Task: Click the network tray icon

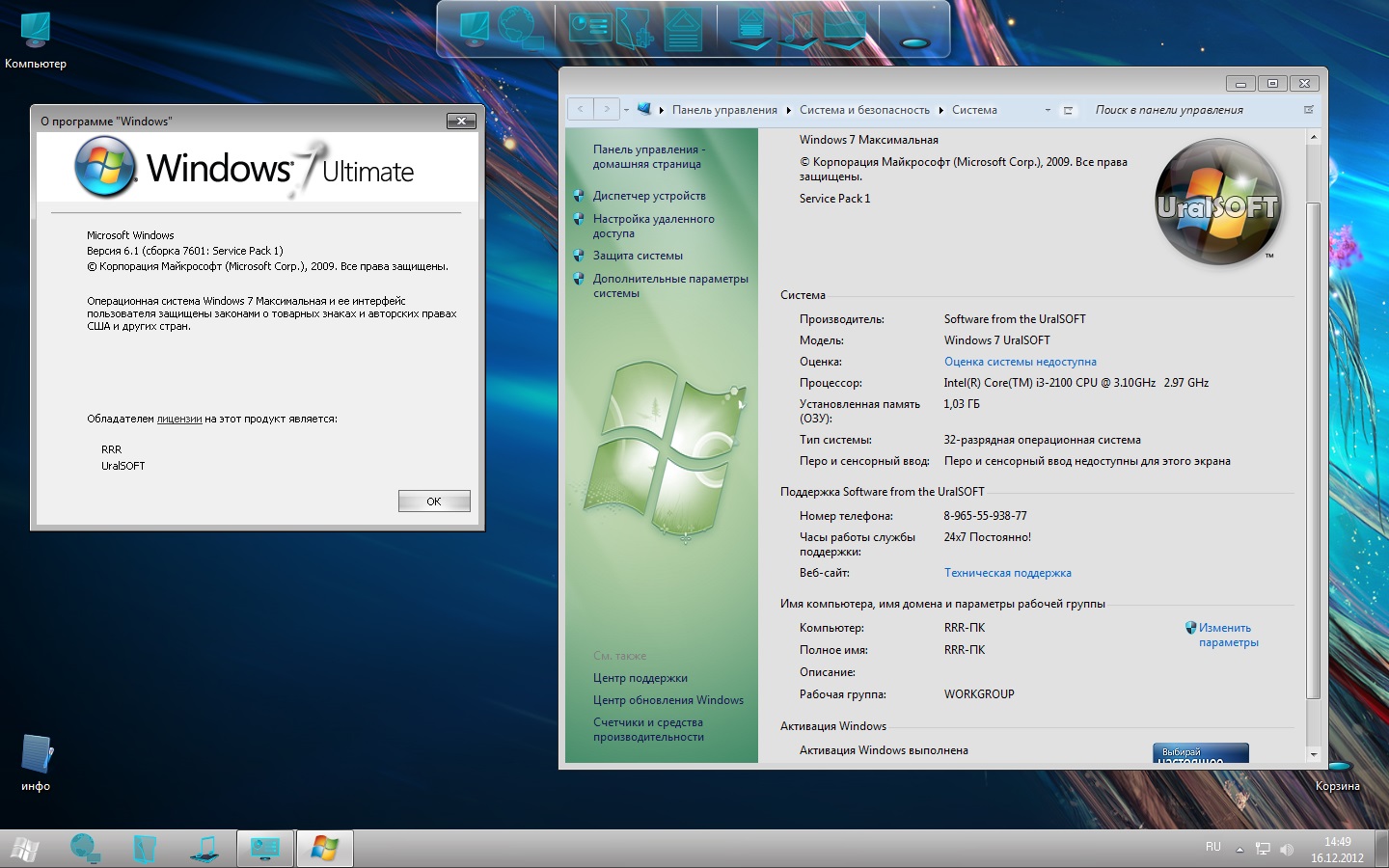Action: point(1263,849)
